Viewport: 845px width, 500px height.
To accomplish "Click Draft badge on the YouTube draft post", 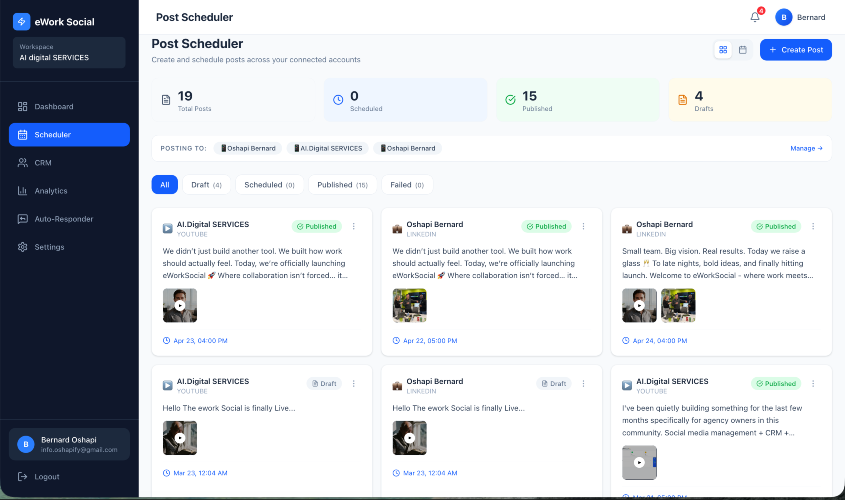I will (324, 384).
